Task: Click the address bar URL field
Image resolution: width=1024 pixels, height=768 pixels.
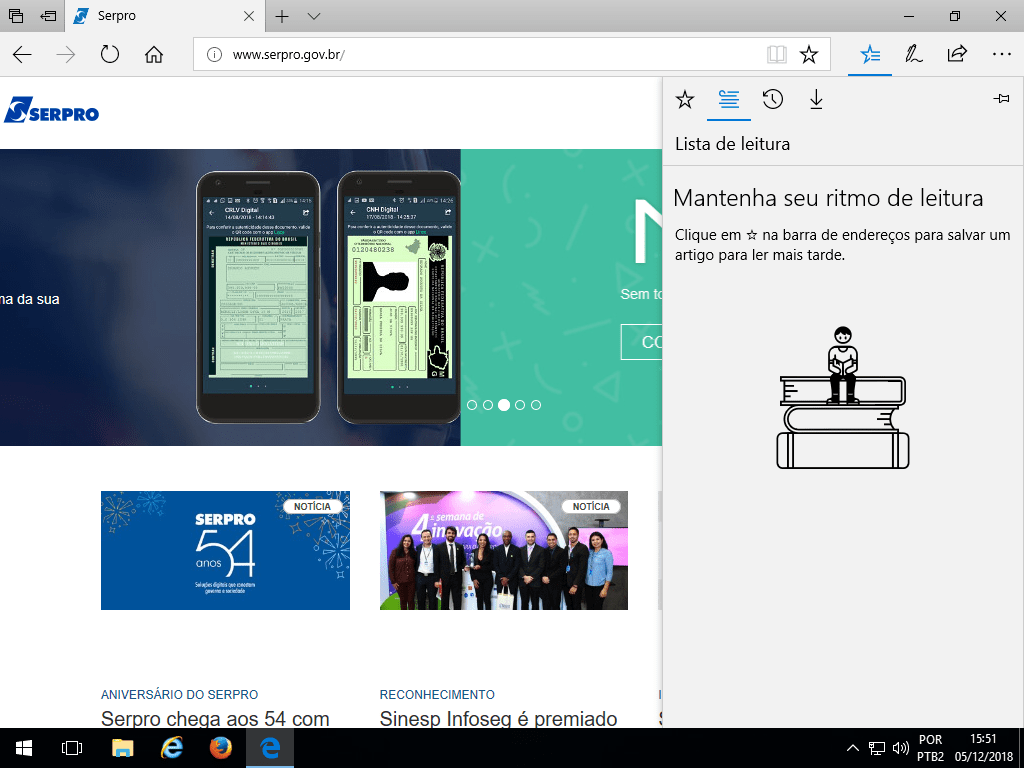Action: coord(480,55)
